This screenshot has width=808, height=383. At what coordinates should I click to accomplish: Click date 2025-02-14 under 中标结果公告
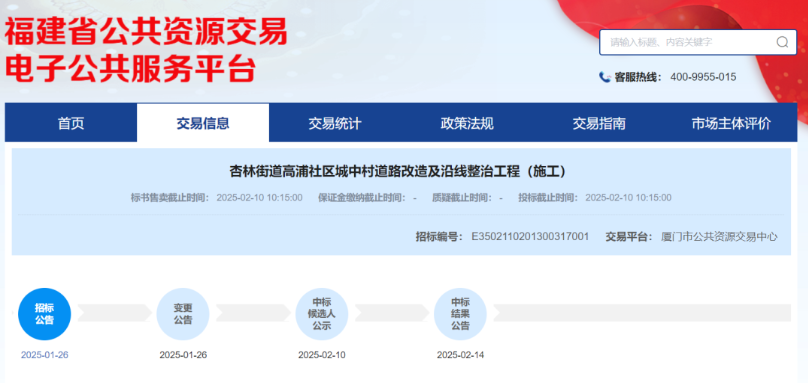click(x=460, y=355)
